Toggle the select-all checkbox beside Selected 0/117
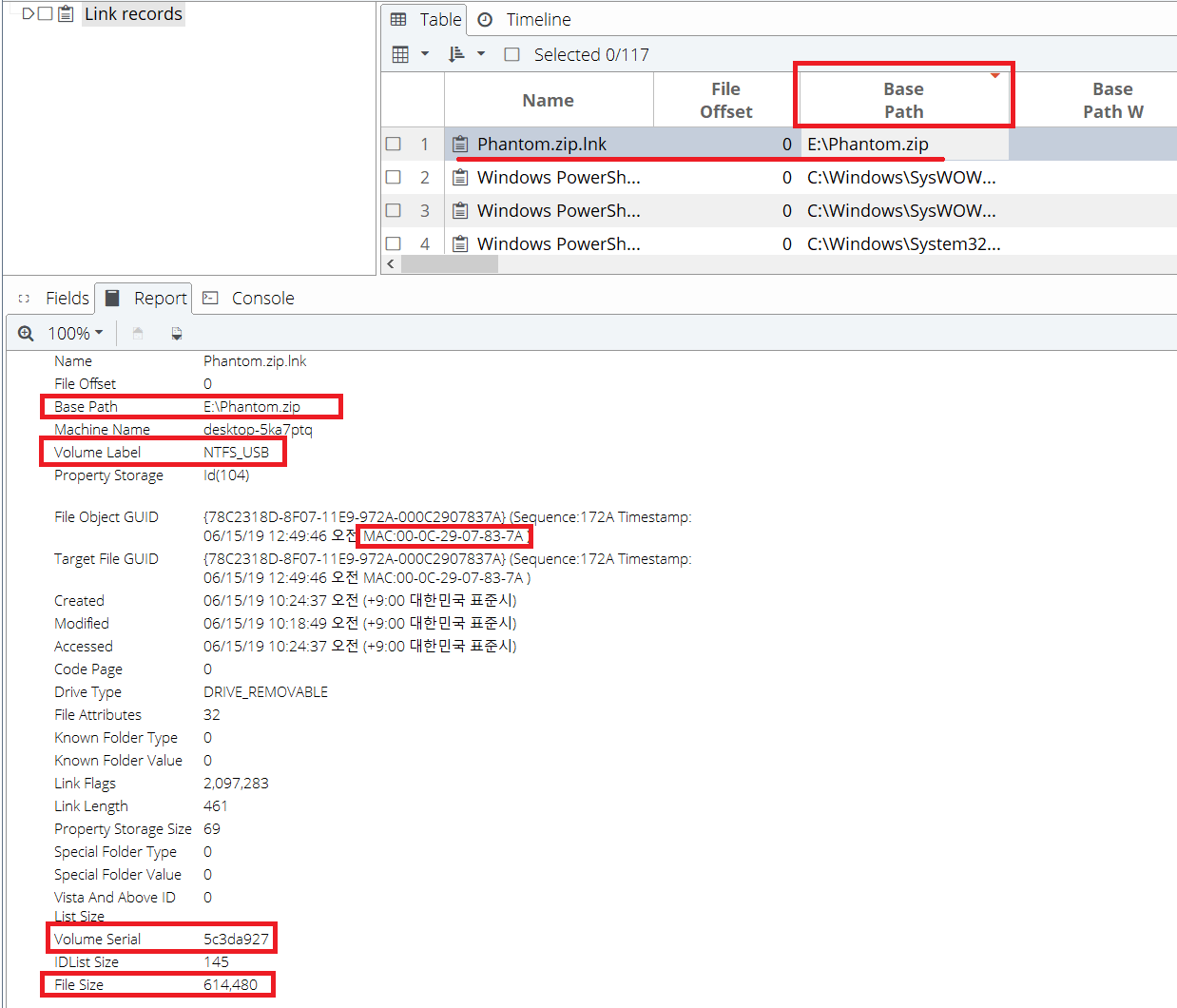This screenshot has height=1008, width=1177. coord(511,55)
